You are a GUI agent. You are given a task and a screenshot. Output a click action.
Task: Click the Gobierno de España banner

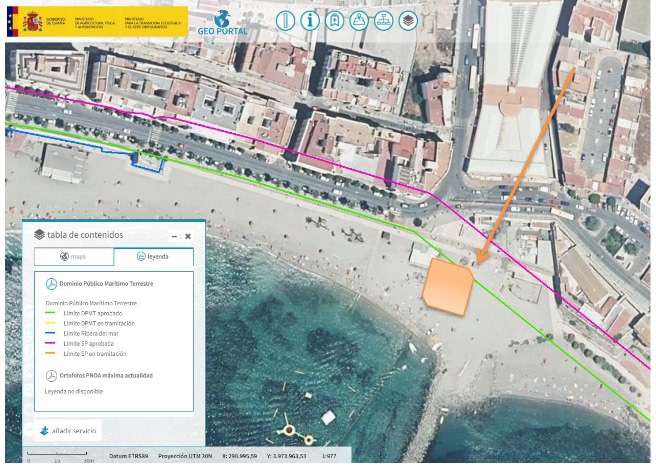(97, 21)
